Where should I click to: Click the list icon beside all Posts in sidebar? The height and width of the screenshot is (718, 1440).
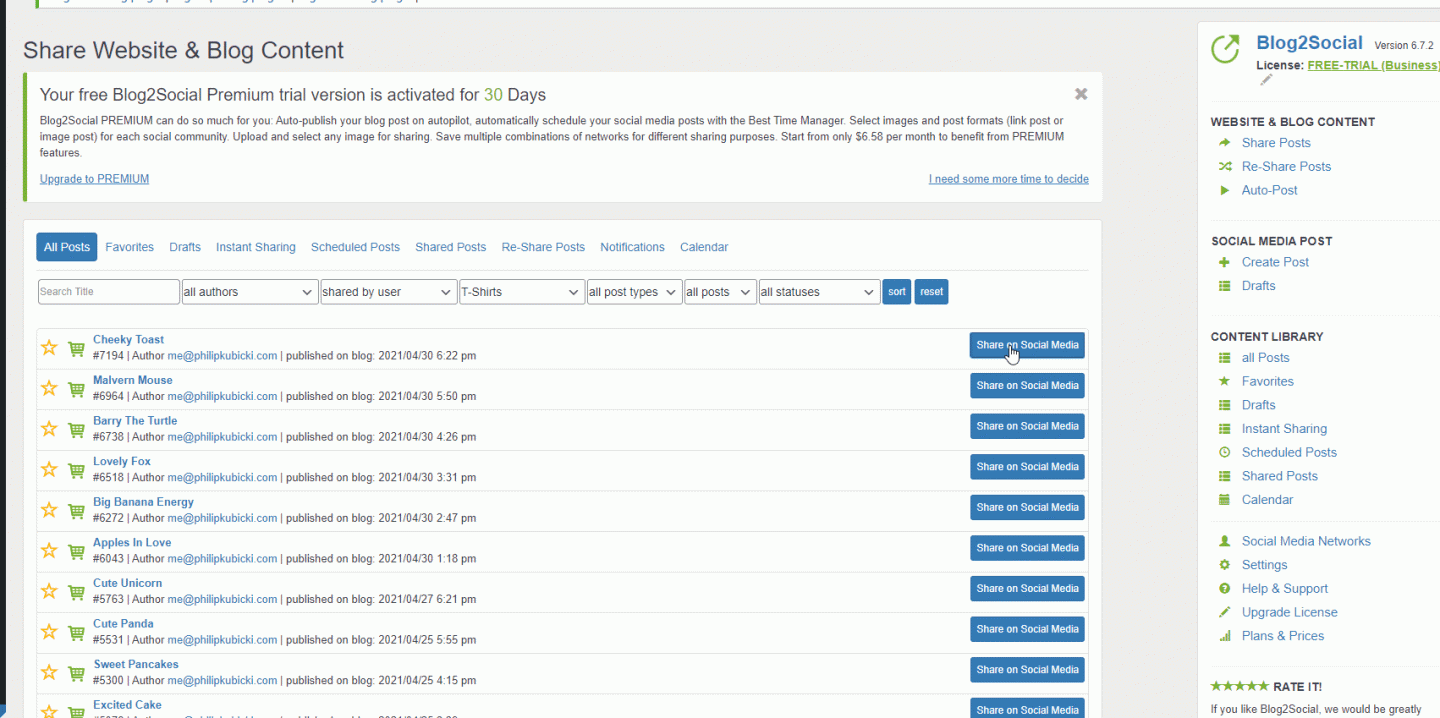pyautogui.click(x=1224, y=358)
